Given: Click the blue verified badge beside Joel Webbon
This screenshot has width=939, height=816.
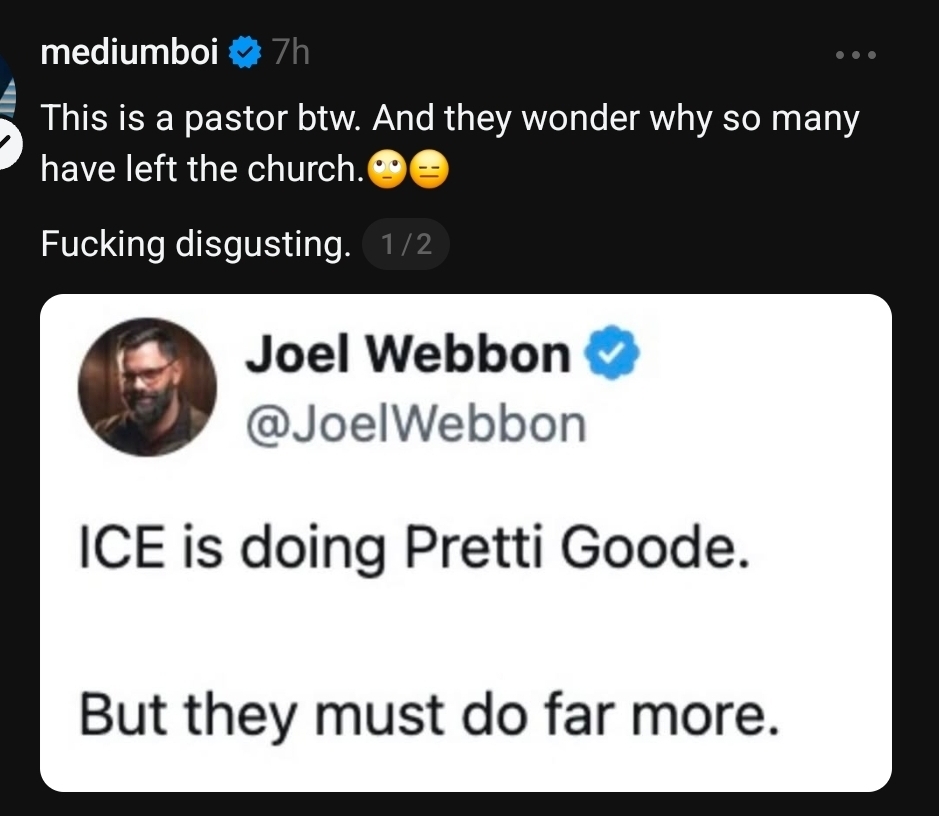Looking at the screenshot, I should pos(604,354).
